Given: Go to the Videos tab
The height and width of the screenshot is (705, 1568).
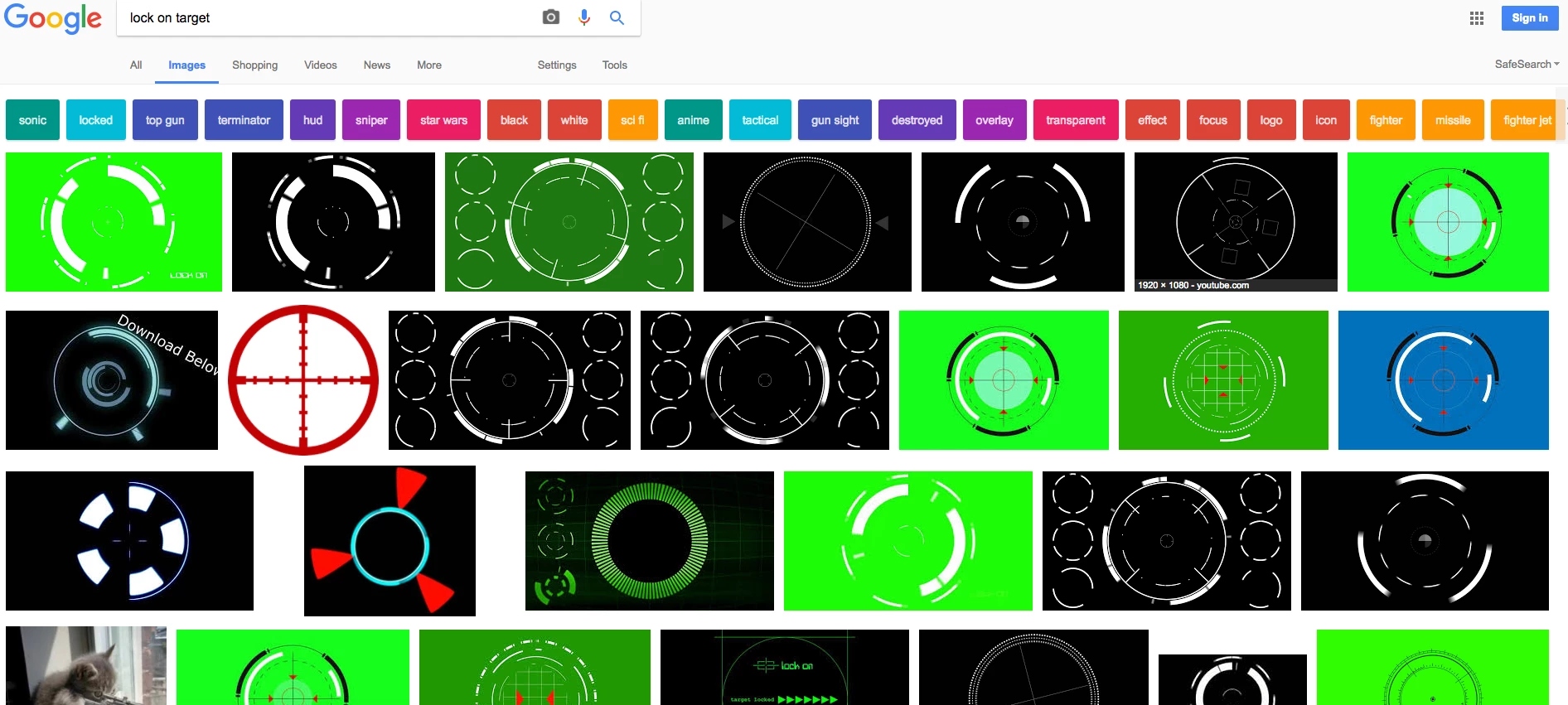Looking at the screenshot, I should [x=321, y=65].
